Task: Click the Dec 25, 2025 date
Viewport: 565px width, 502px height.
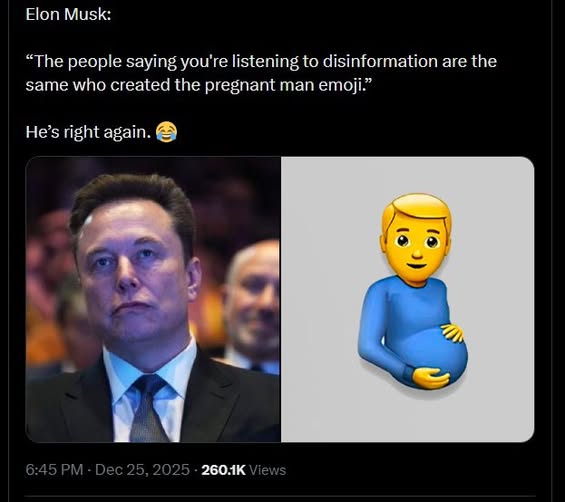Action: pyautogui.click(x=142, y=470)
